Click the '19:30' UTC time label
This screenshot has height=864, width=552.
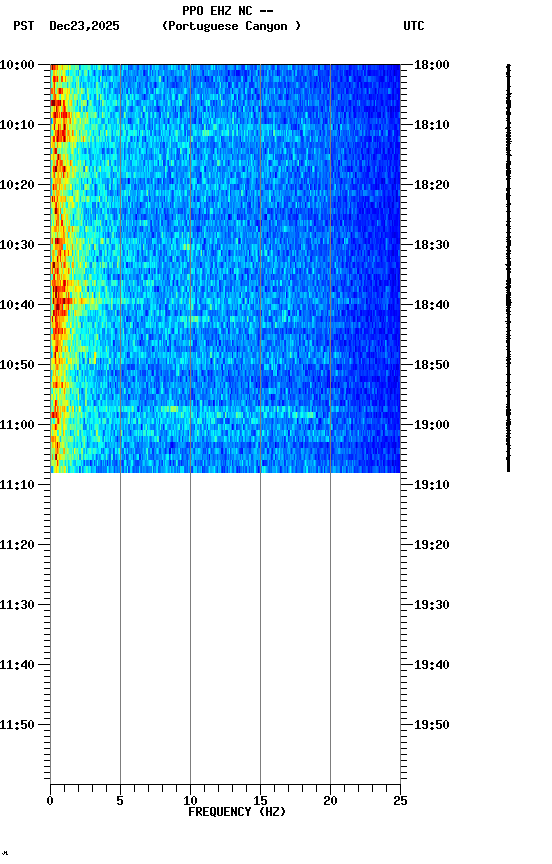click(x=432, y=605)
